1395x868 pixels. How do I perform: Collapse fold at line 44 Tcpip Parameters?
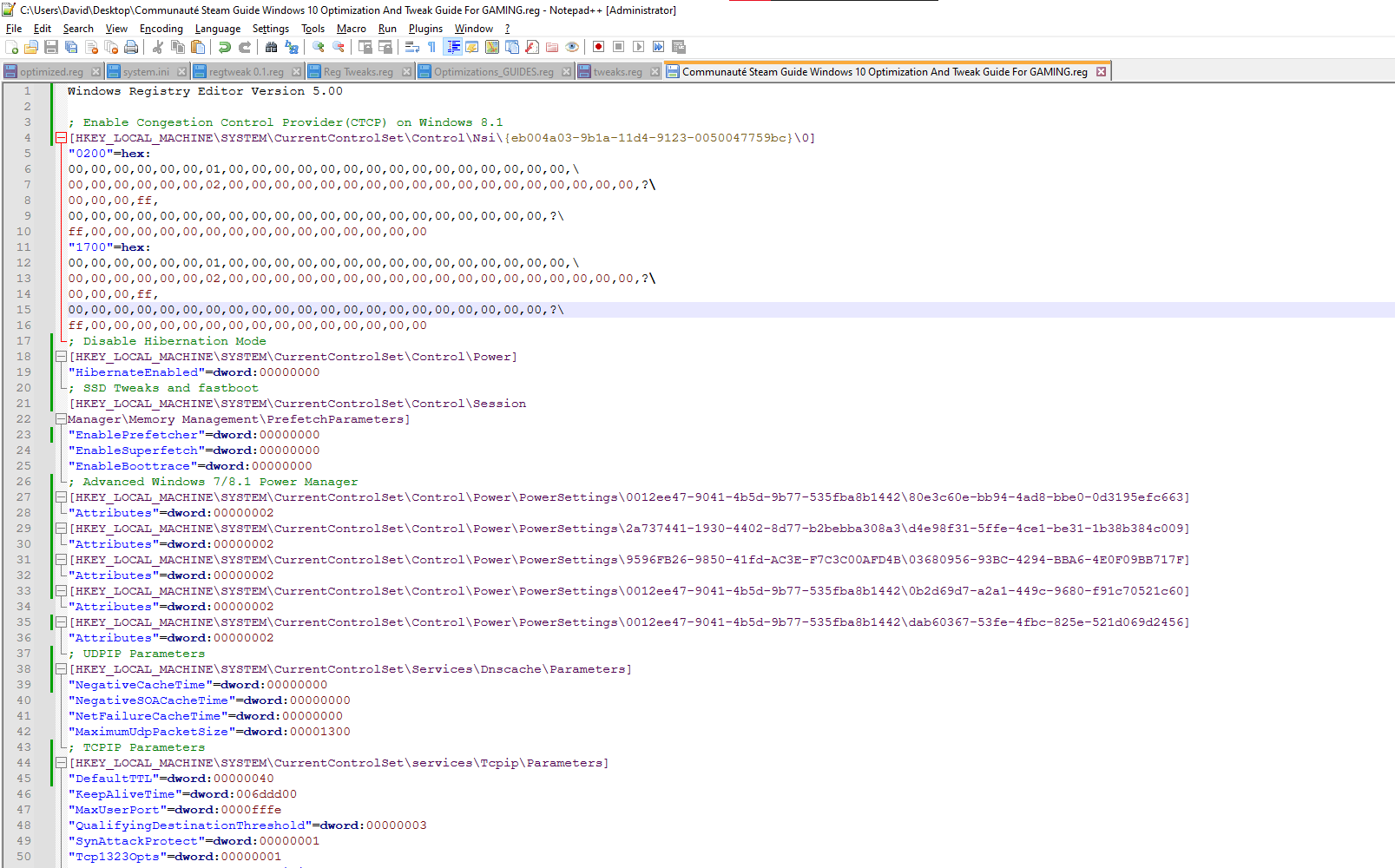click(61, 763)
